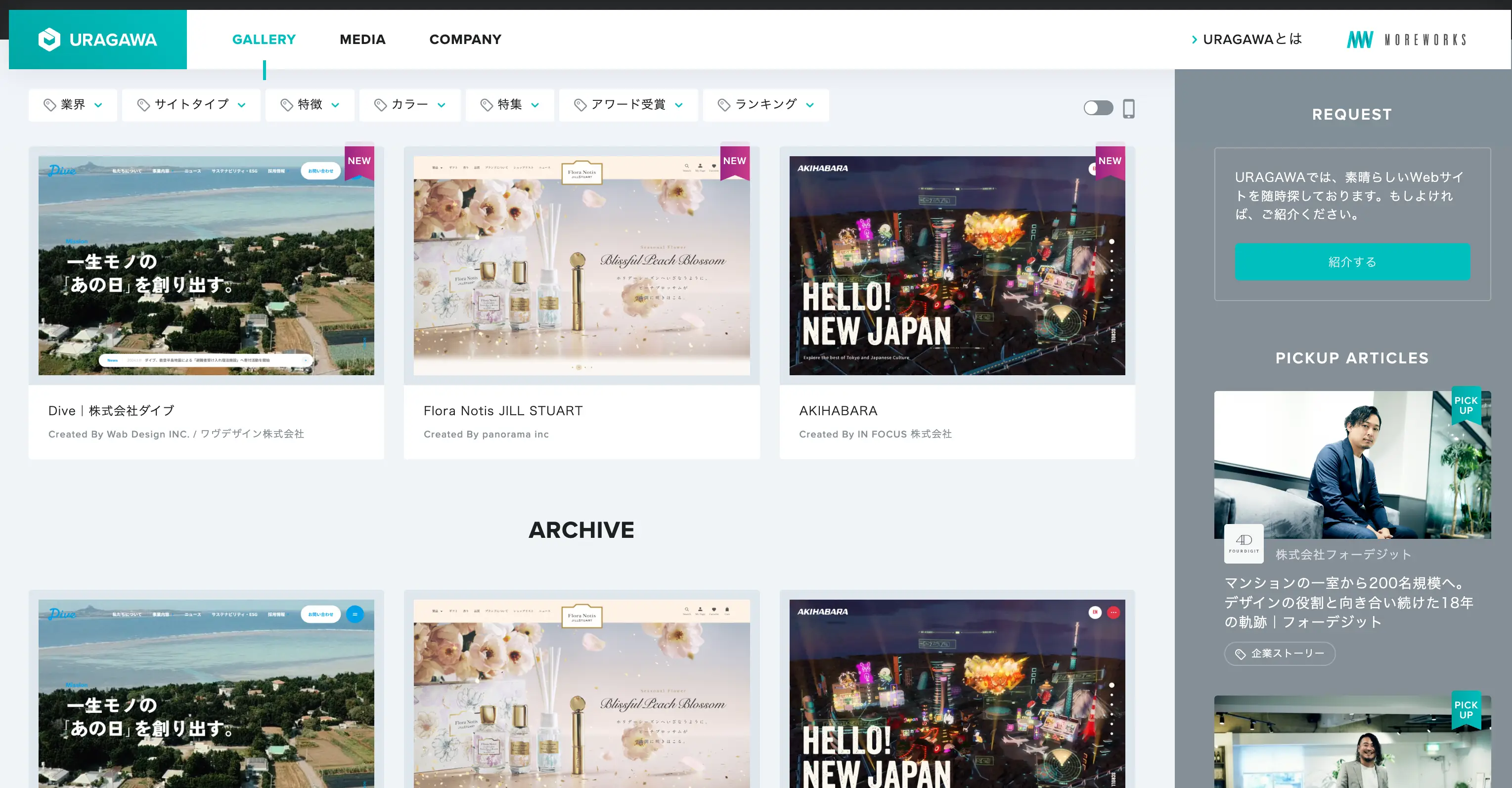Click Created By IN FOCUS 株式会社 credit
This screenshot has width=1512, height=788.
pyautogui.click(x=875, y=434)
